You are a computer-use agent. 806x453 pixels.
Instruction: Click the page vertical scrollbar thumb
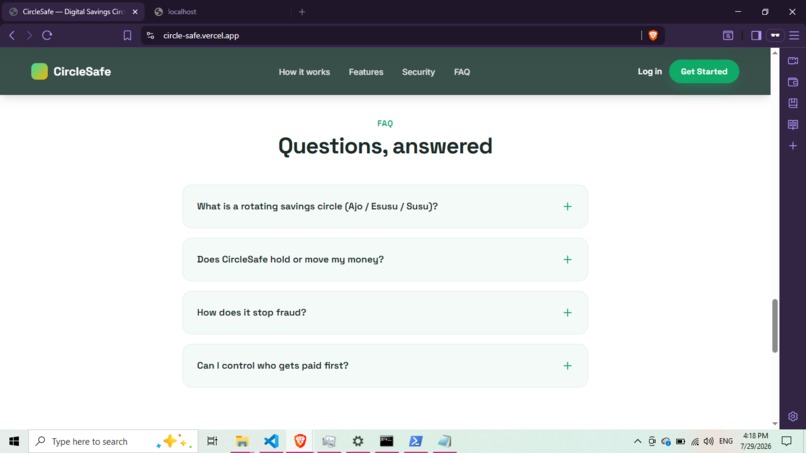click(x=775, y=325)
